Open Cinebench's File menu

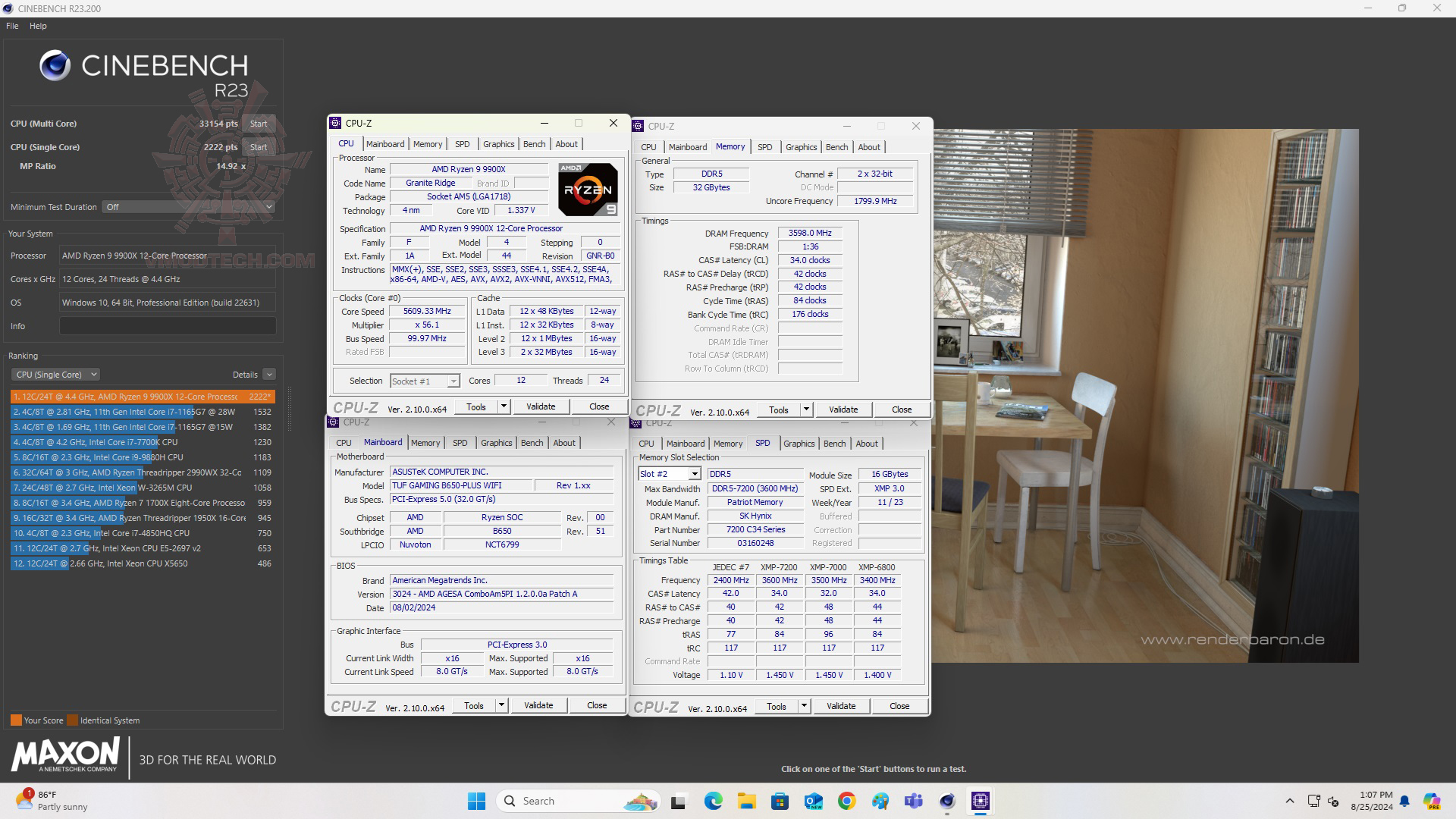coord(11,25)
